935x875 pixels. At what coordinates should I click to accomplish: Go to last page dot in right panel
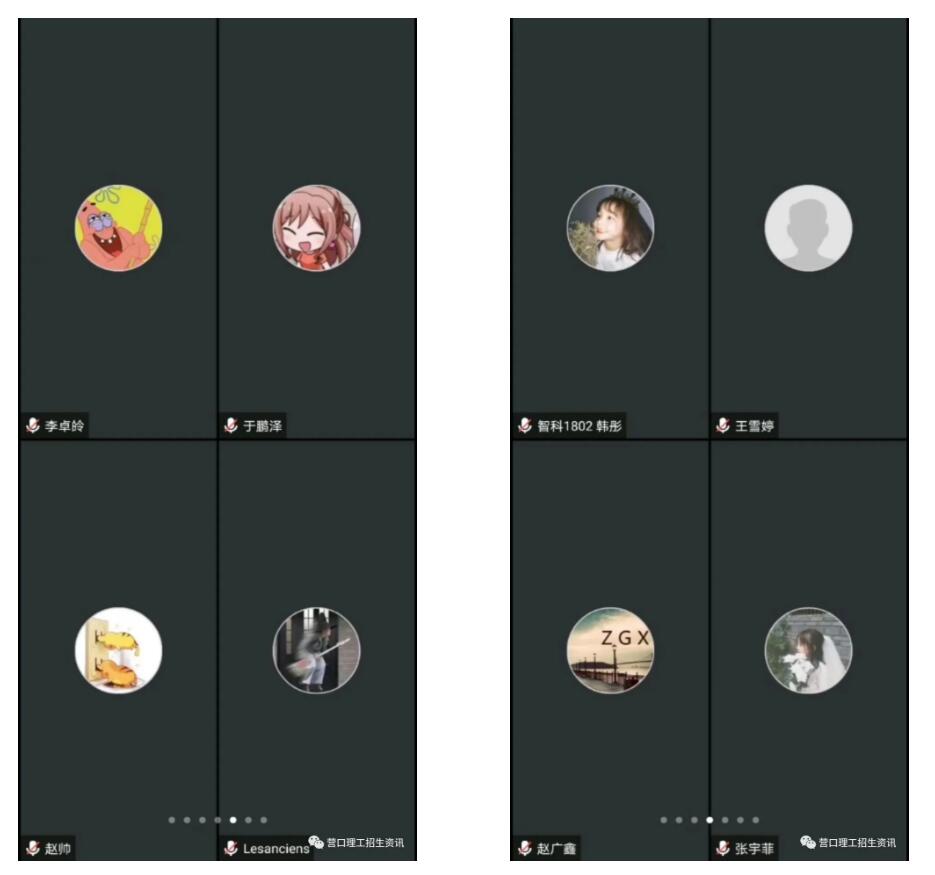(756, 820)
